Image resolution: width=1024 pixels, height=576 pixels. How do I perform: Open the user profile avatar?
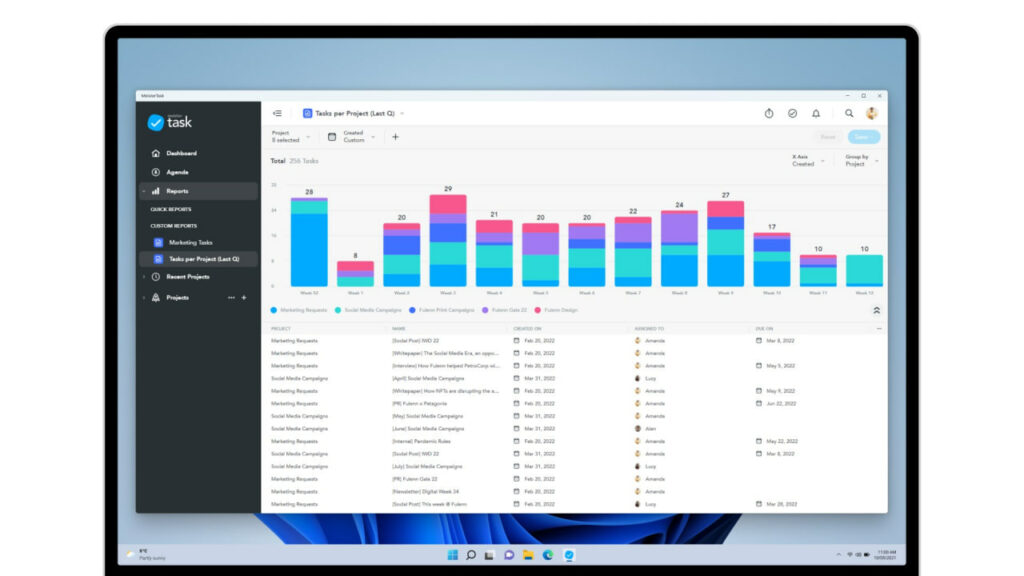click(872, 114)
